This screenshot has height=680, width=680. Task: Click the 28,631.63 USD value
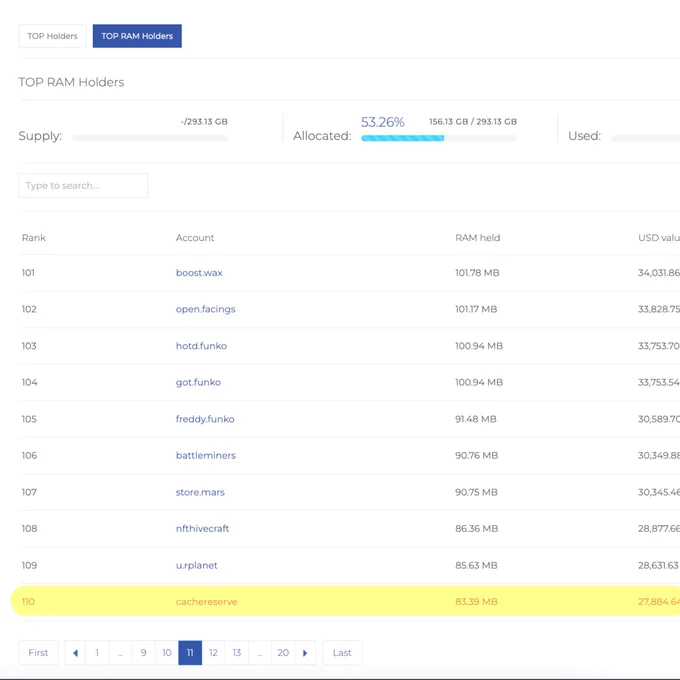[658, 566]
